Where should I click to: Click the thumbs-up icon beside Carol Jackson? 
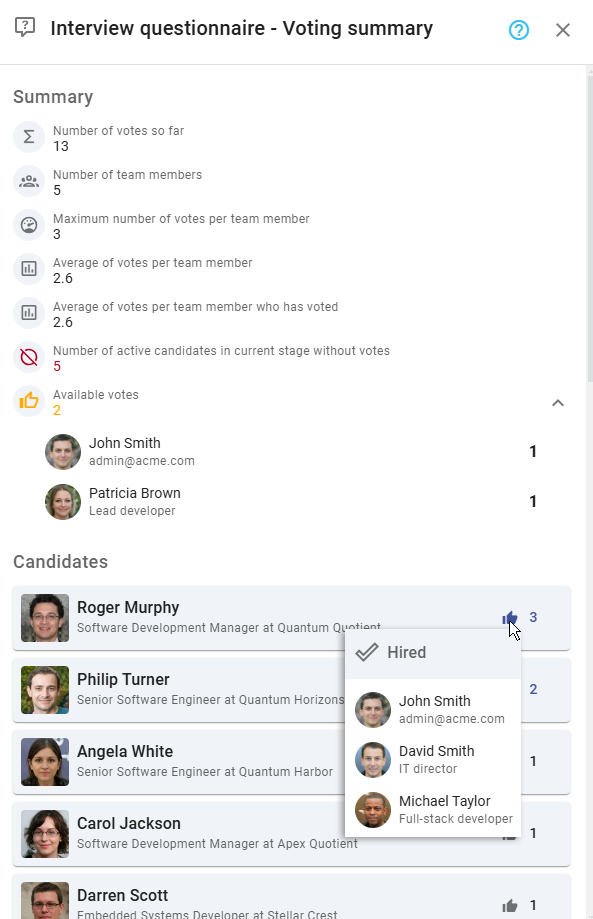[510, 834]
